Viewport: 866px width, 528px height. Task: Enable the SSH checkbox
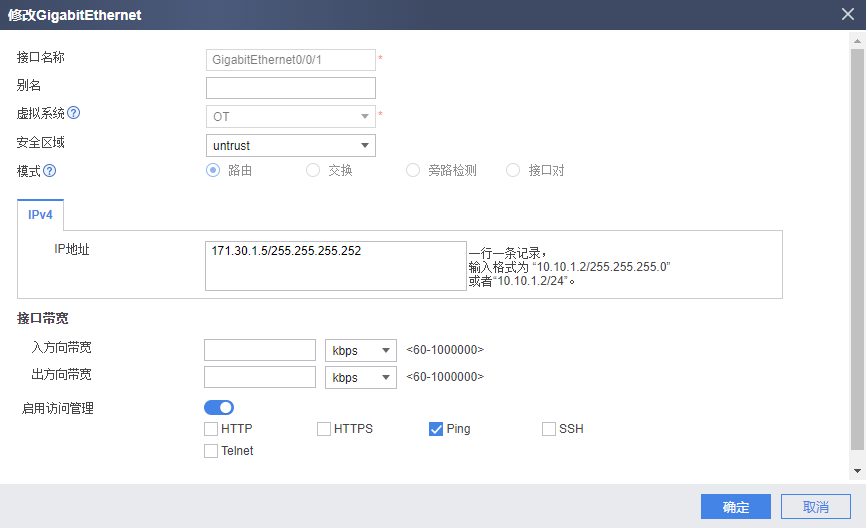pos(549,429)
